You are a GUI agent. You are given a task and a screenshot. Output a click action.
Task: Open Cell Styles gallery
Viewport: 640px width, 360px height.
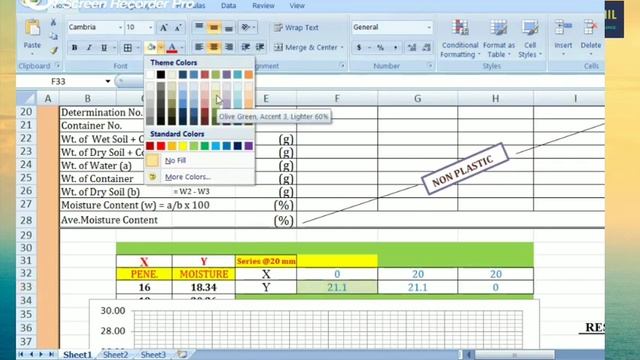530,38
